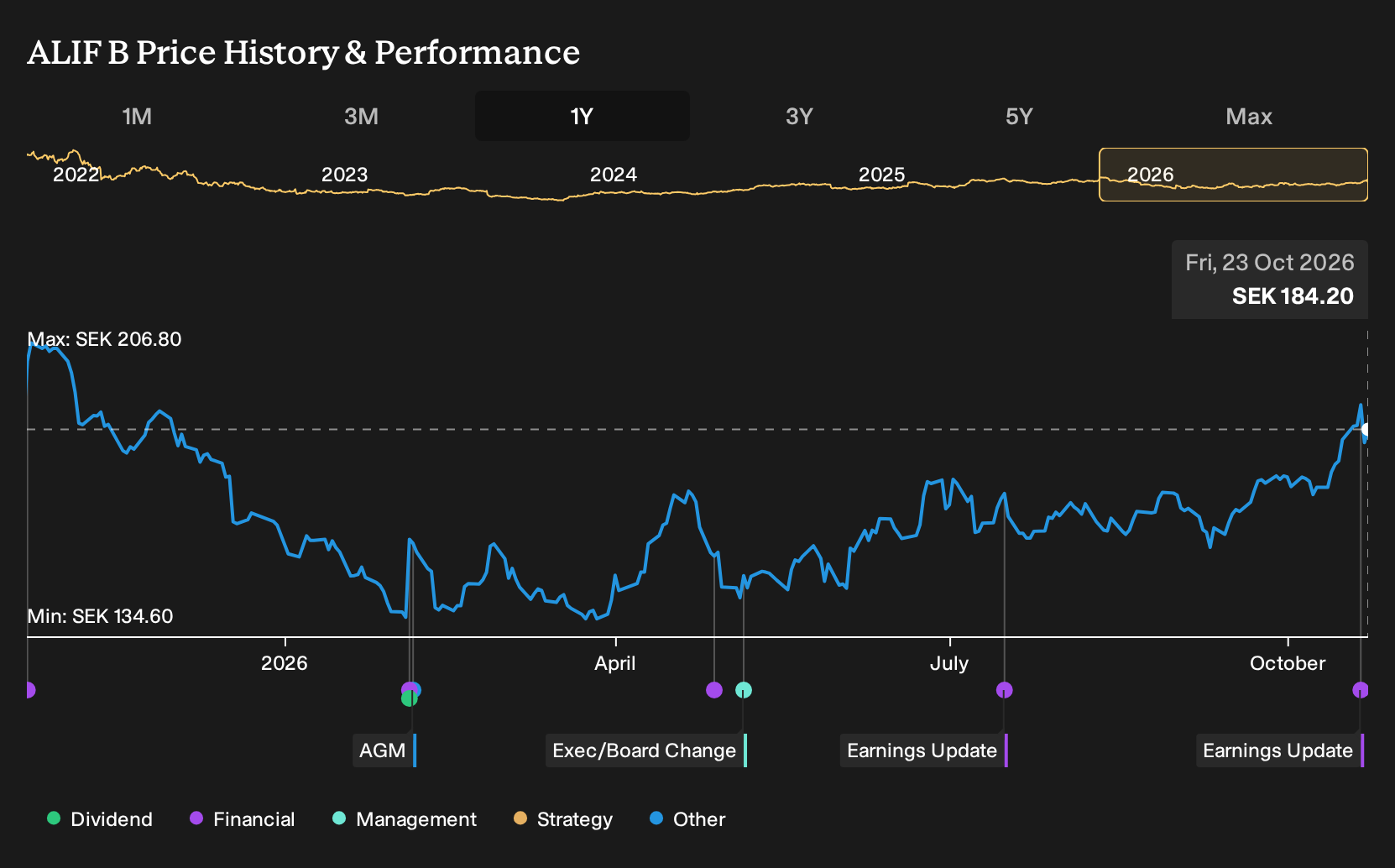Click the teal management event marker after April
The height and width of the screenshot is (868, 1395).
pos(744,690)
